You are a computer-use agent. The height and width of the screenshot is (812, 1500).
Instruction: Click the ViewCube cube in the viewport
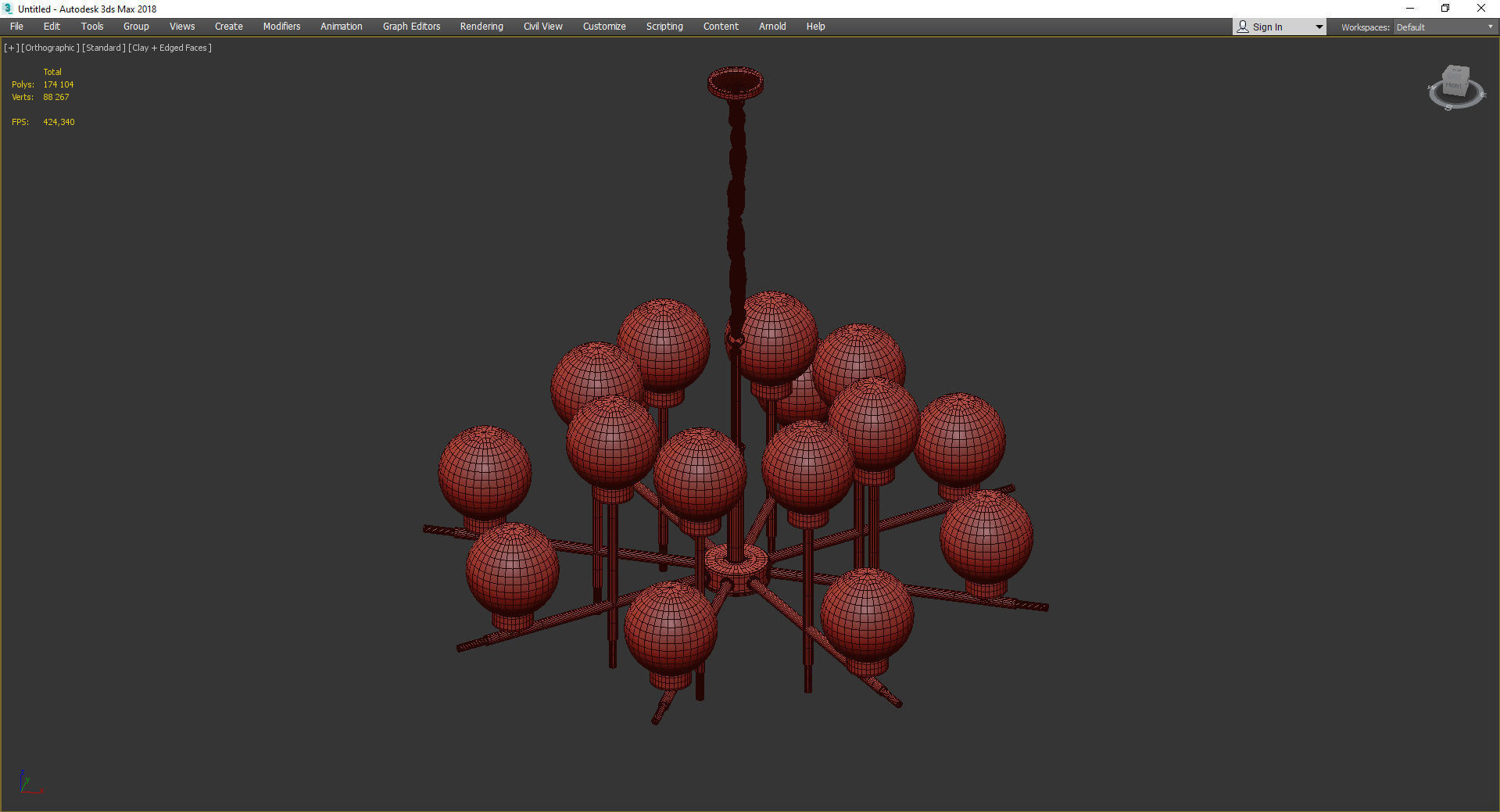pyautogui.click(x=1455, y=81)
